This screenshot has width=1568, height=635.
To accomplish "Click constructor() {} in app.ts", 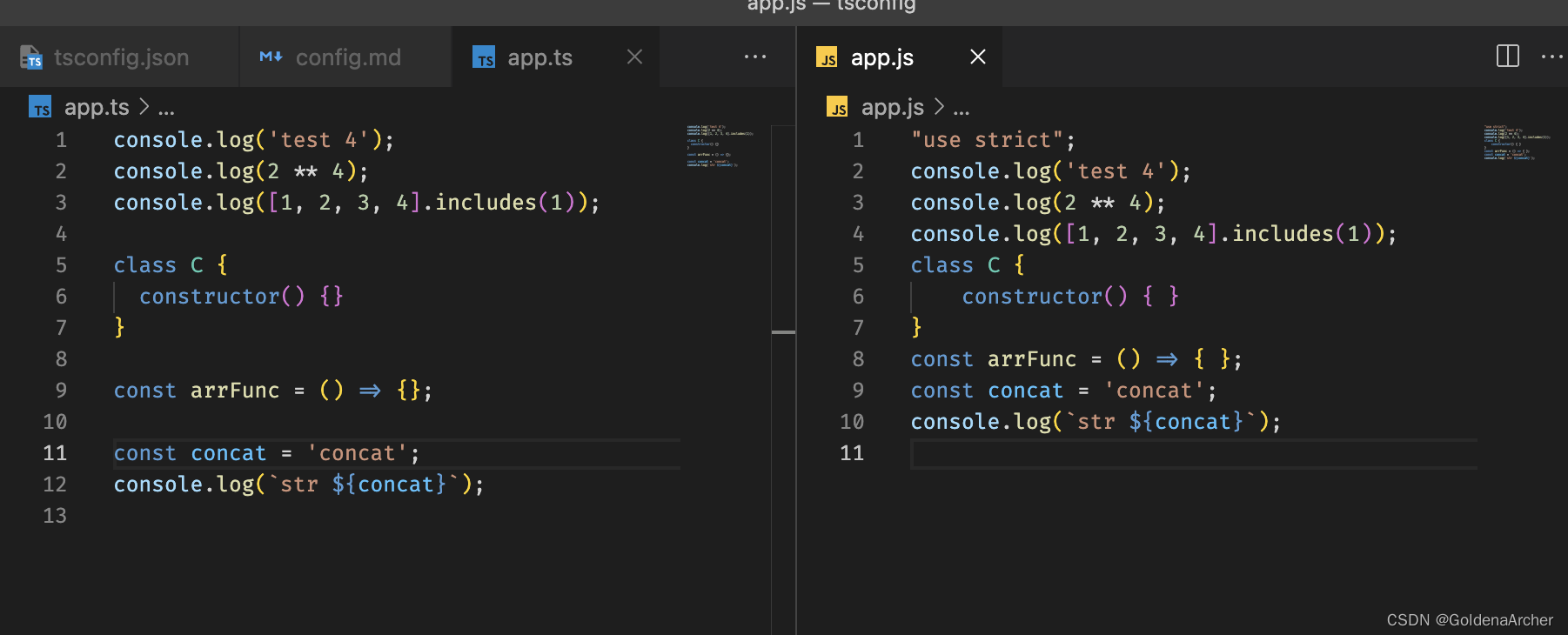I will click(242, 297).
